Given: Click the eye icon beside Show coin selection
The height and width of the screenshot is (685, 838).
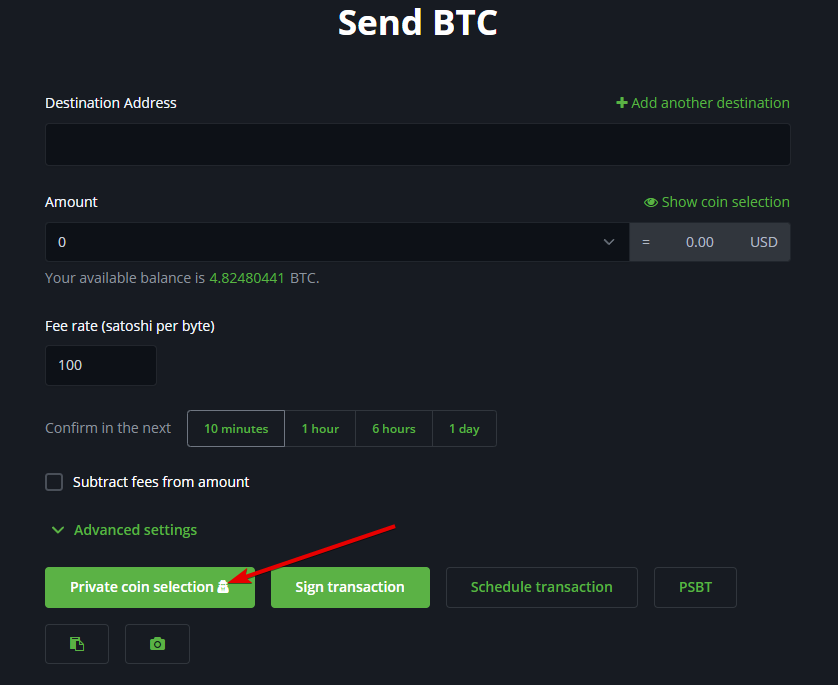Looking at the screenshot, I should click(650, 203).
